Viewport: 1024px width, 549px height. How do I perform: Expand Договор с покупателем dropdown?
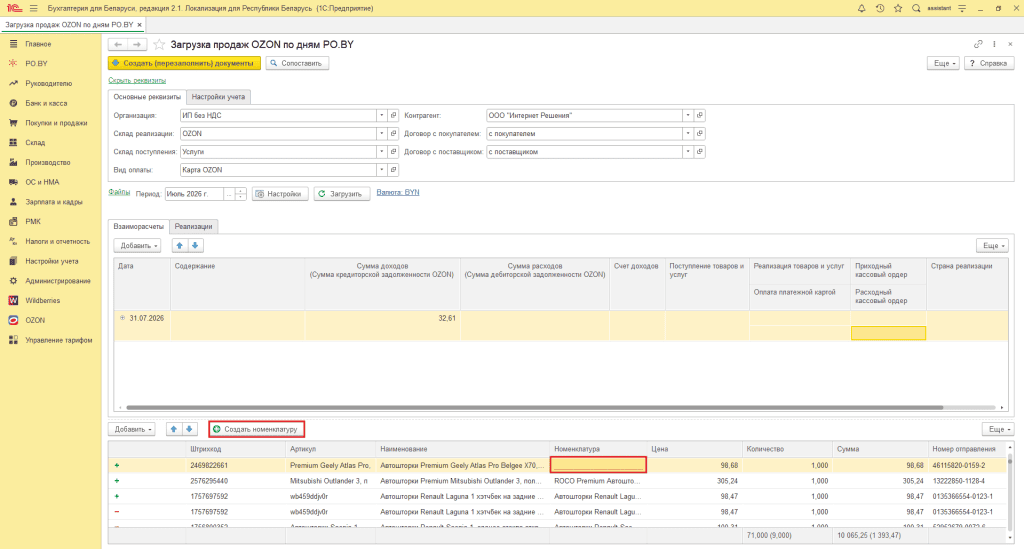click(x=688, y=133)
